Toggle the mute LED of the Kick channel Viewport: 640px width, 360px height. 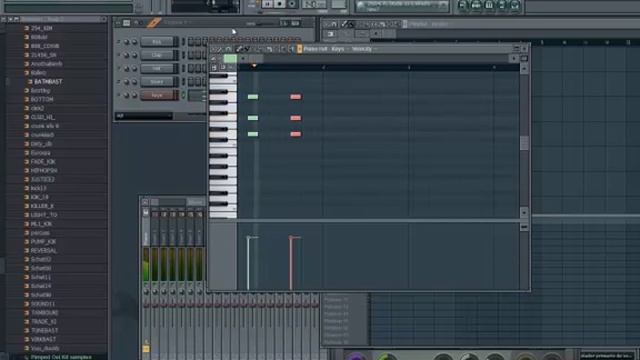pyautogui.click(x=119, y=42)
